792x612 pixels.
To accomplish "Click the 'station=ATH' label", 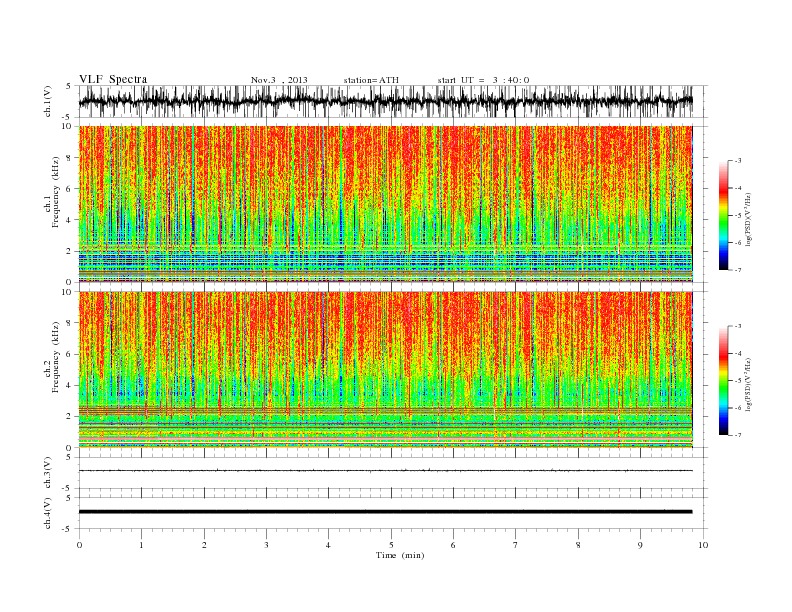I will [x=371, y=80].
